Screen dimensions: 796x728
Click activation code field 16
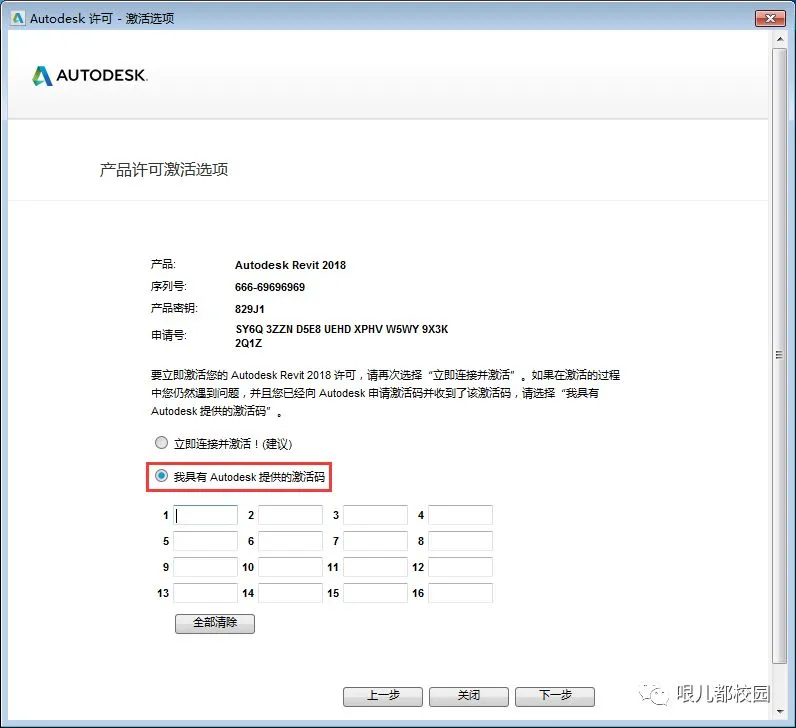(x=460, y=593)
